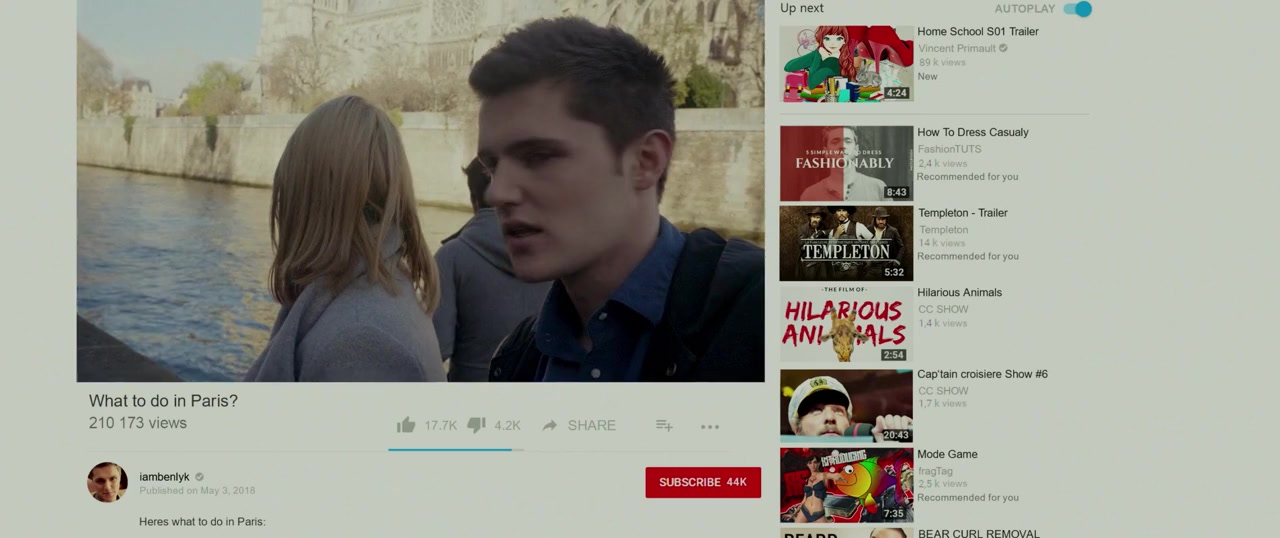The width and height of the screenshot is (1280, 538).
Task: Play the Hilarious Animals thumbnail
Action: click(x=846, y=324)
